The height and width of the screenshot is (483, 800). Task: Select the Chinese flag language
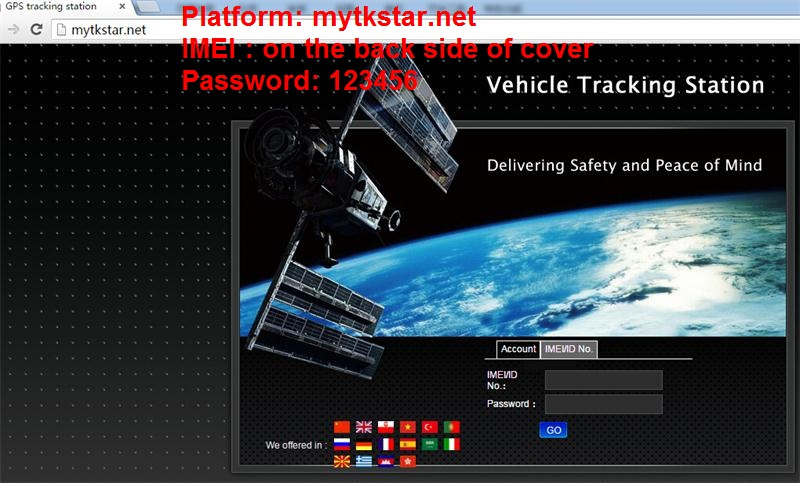click(342, 427)
